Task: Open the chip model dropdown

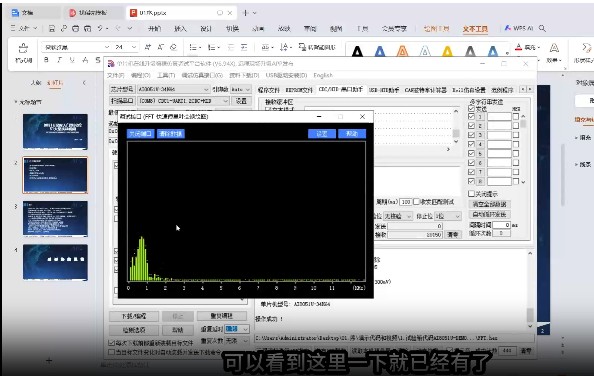Action: [x=173, y=89]
